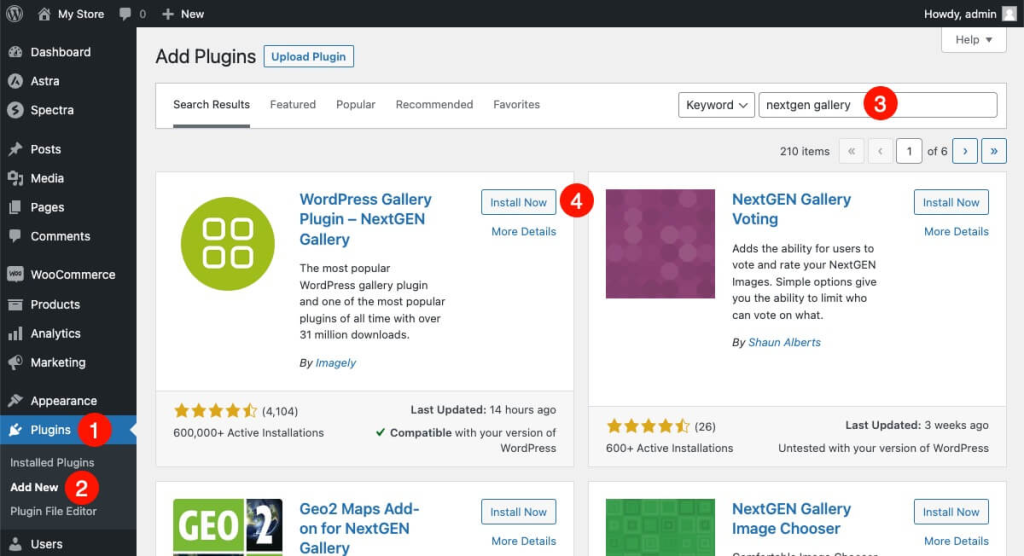The image size is (1024, 556).
Task: View More Details for NextGEN Gallery Image Chooser
Action: tap(956, 541)
